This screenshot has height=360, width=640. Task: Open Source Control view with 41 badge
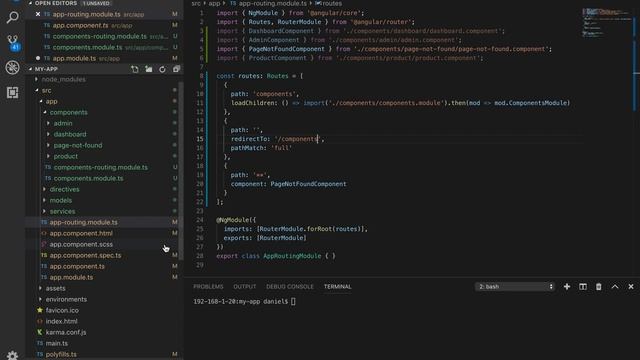13,42
